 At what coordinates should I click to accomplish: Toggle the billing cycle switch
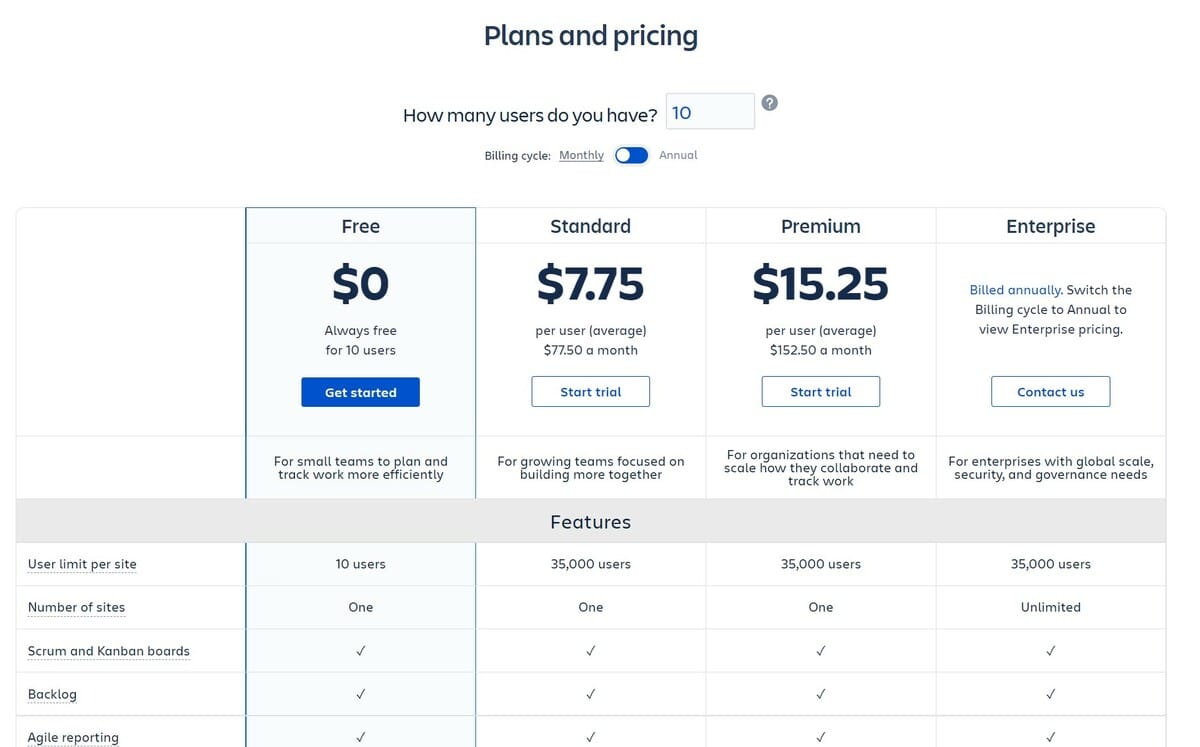(x=631, y=155)
